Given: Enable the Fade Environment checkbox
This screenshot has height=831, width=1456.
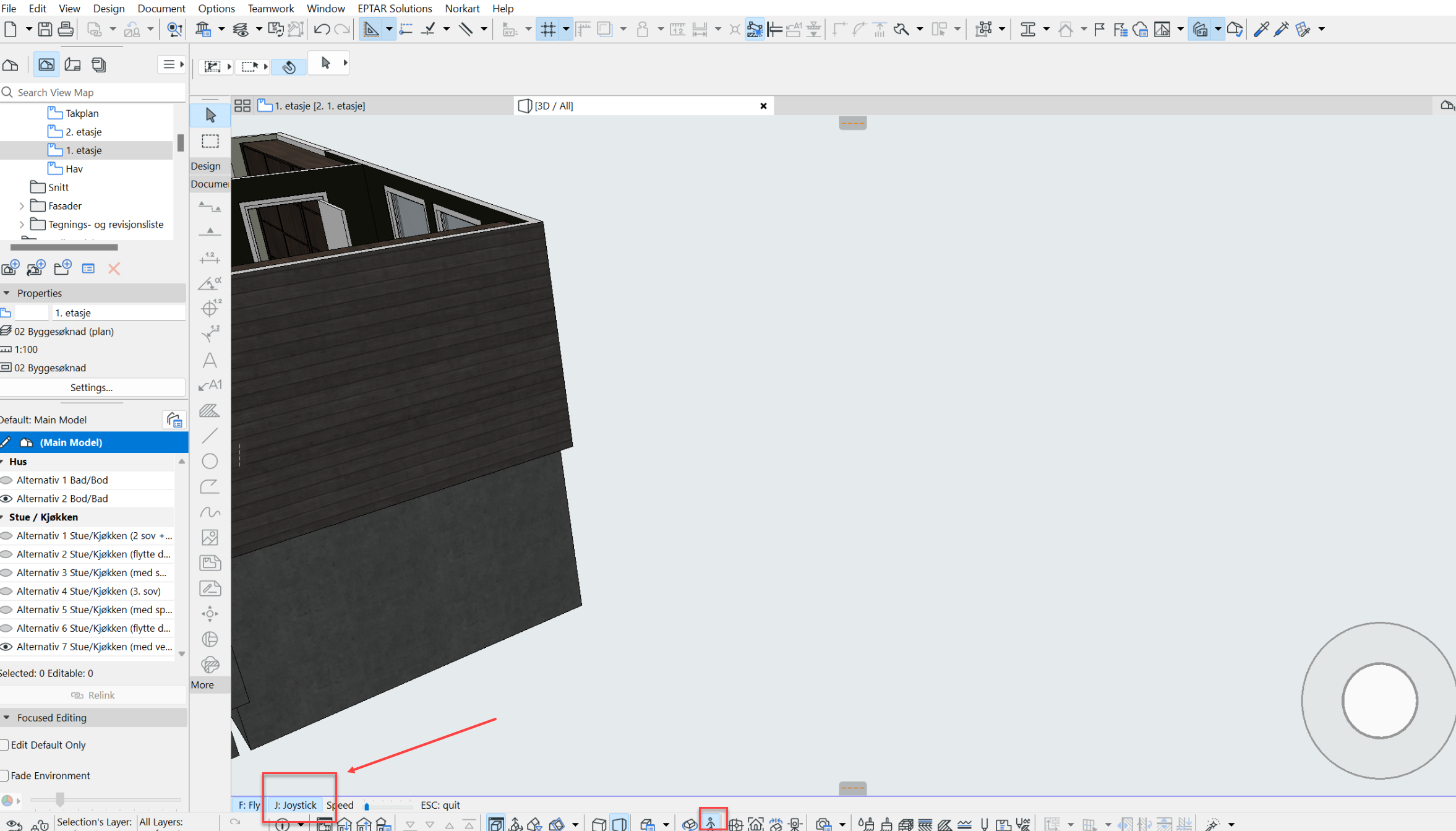Looking at the screenshot, I should tap(5, 775).
